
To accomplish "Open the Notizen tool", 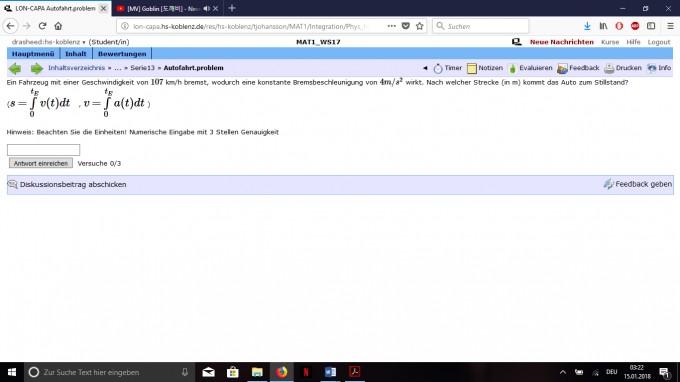I will tap(484, 68).
